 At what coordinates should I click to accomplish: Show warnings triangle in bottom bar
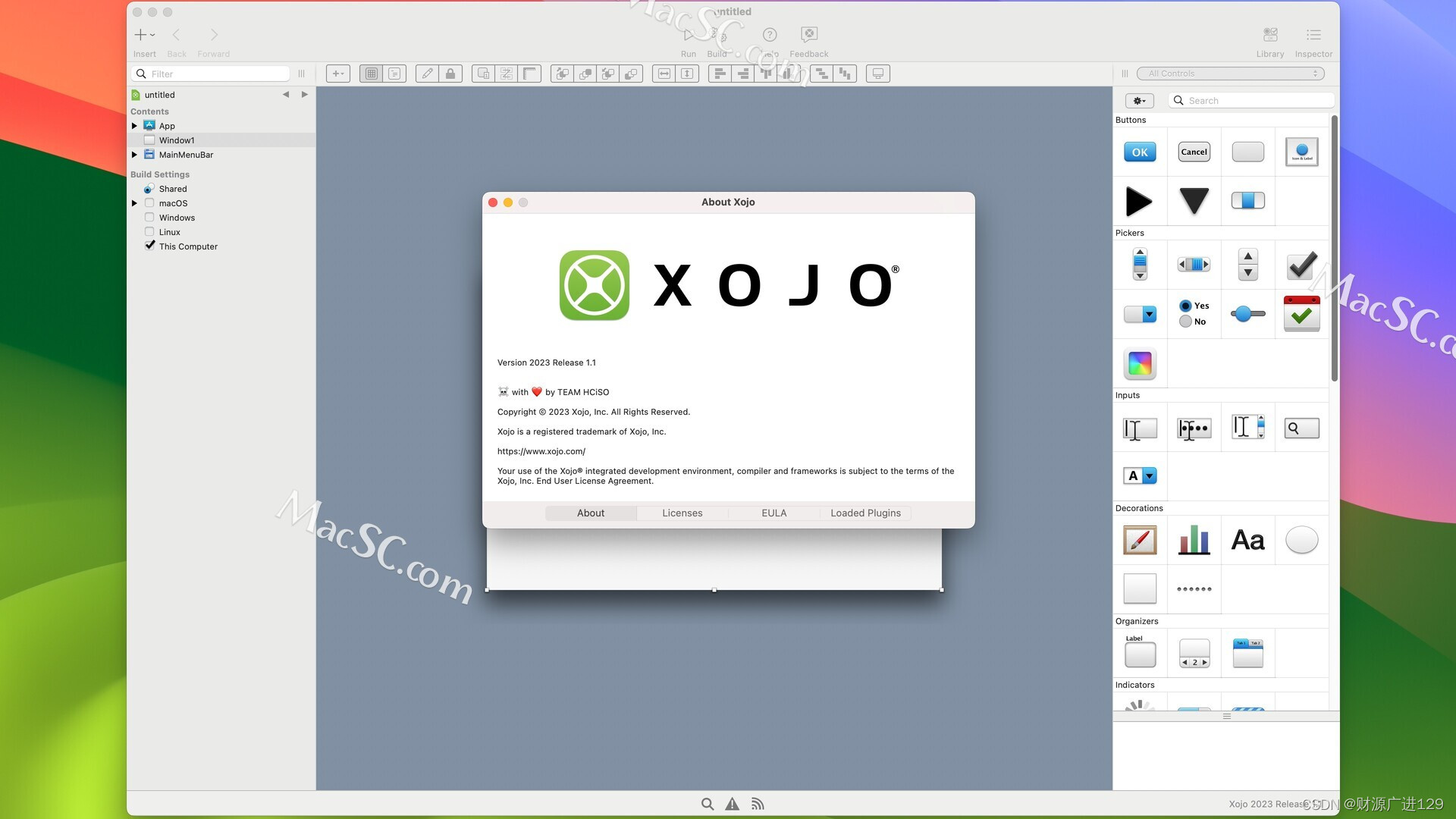point(732,804)
